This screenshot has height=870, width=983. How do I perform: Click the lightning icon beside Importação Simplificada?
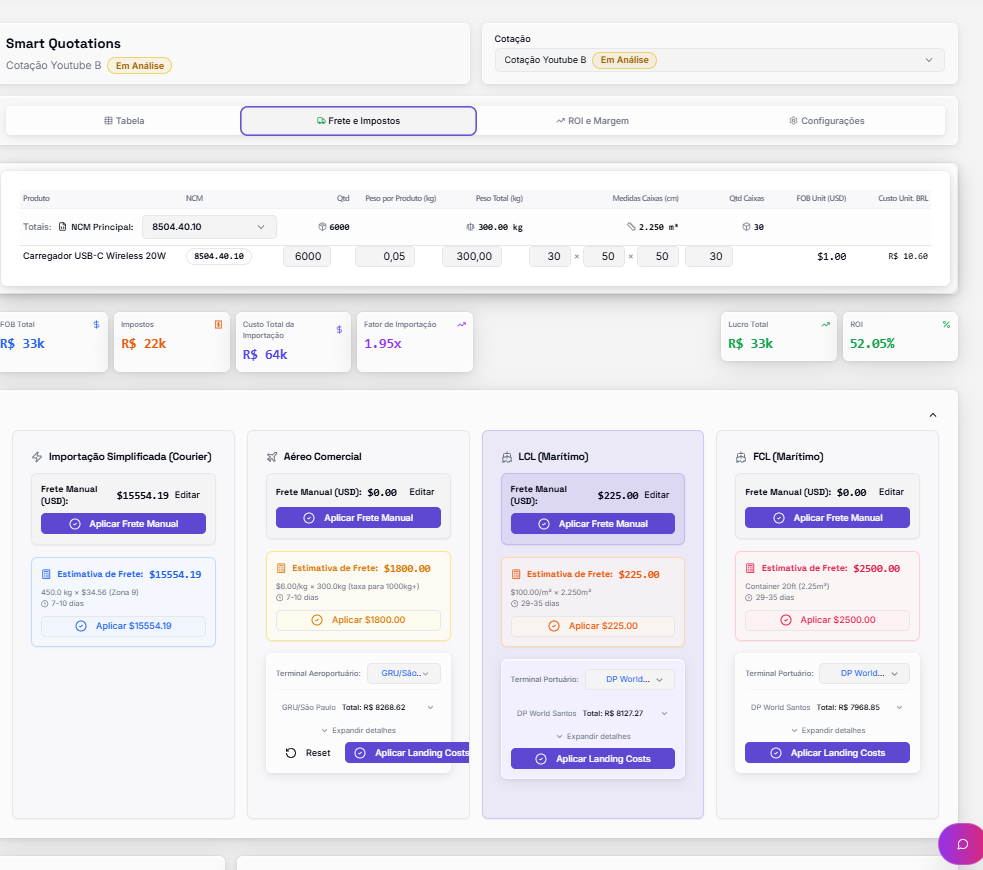(37, 457)
